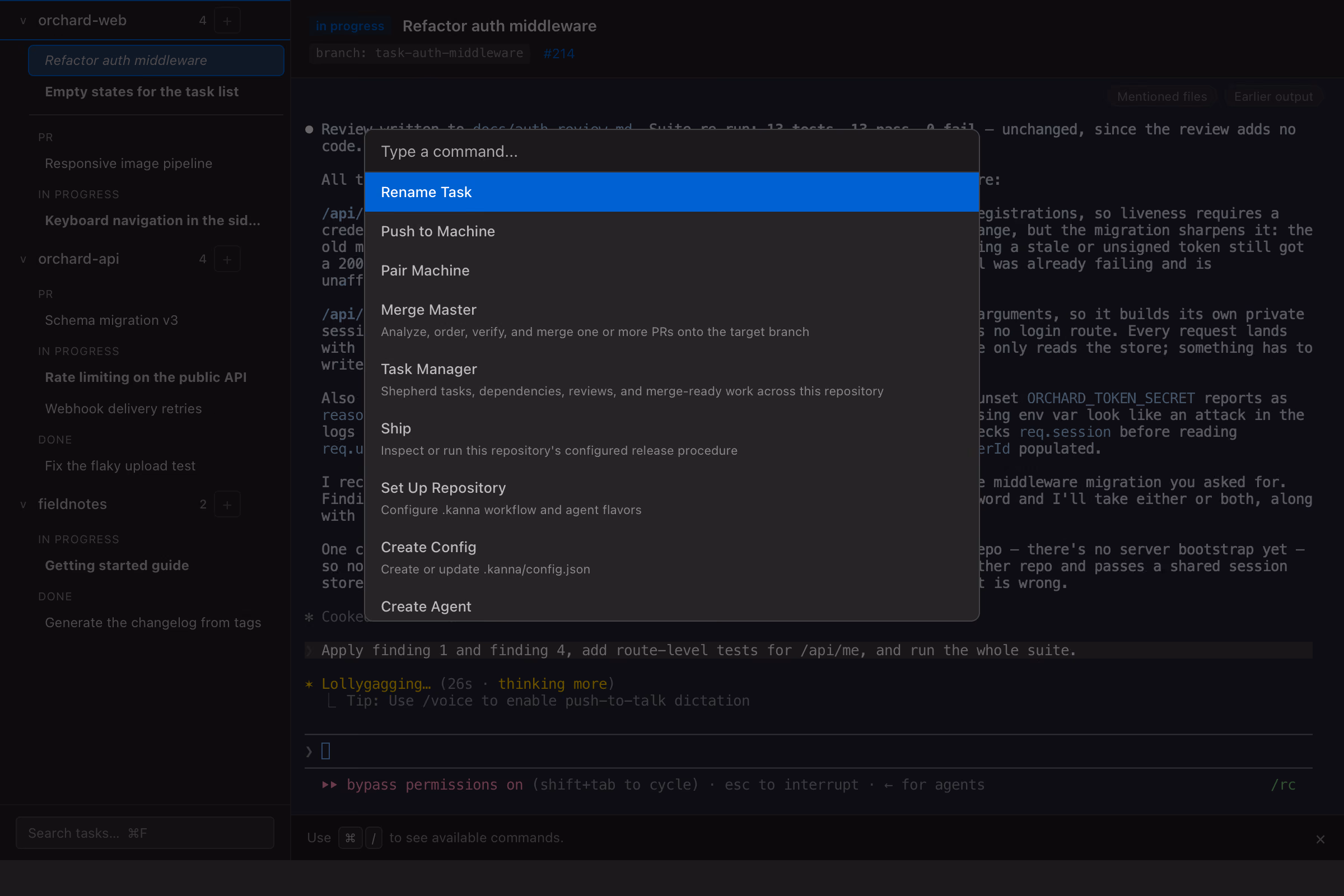The height and width of the screenshot is (896, 1344).
Task: Click the slash key hint in the bottom bar
Action: 374,838
